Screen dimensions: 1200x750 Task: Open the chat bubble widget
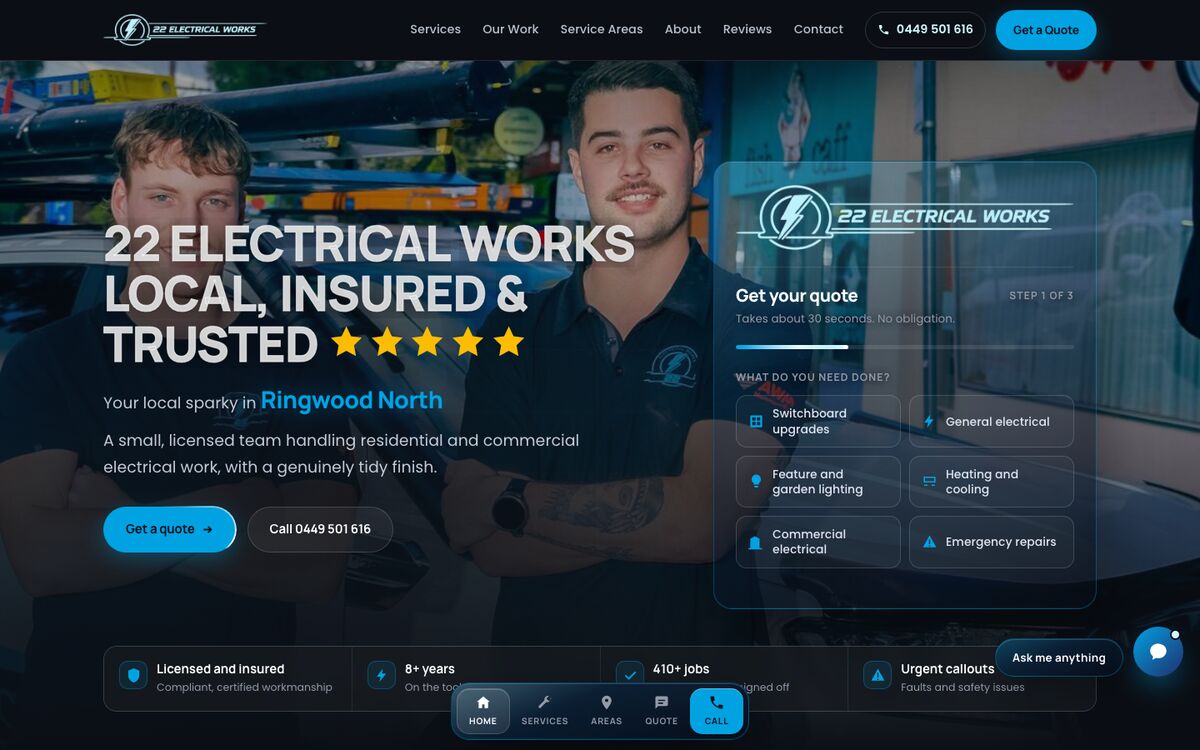[1158, 652]
